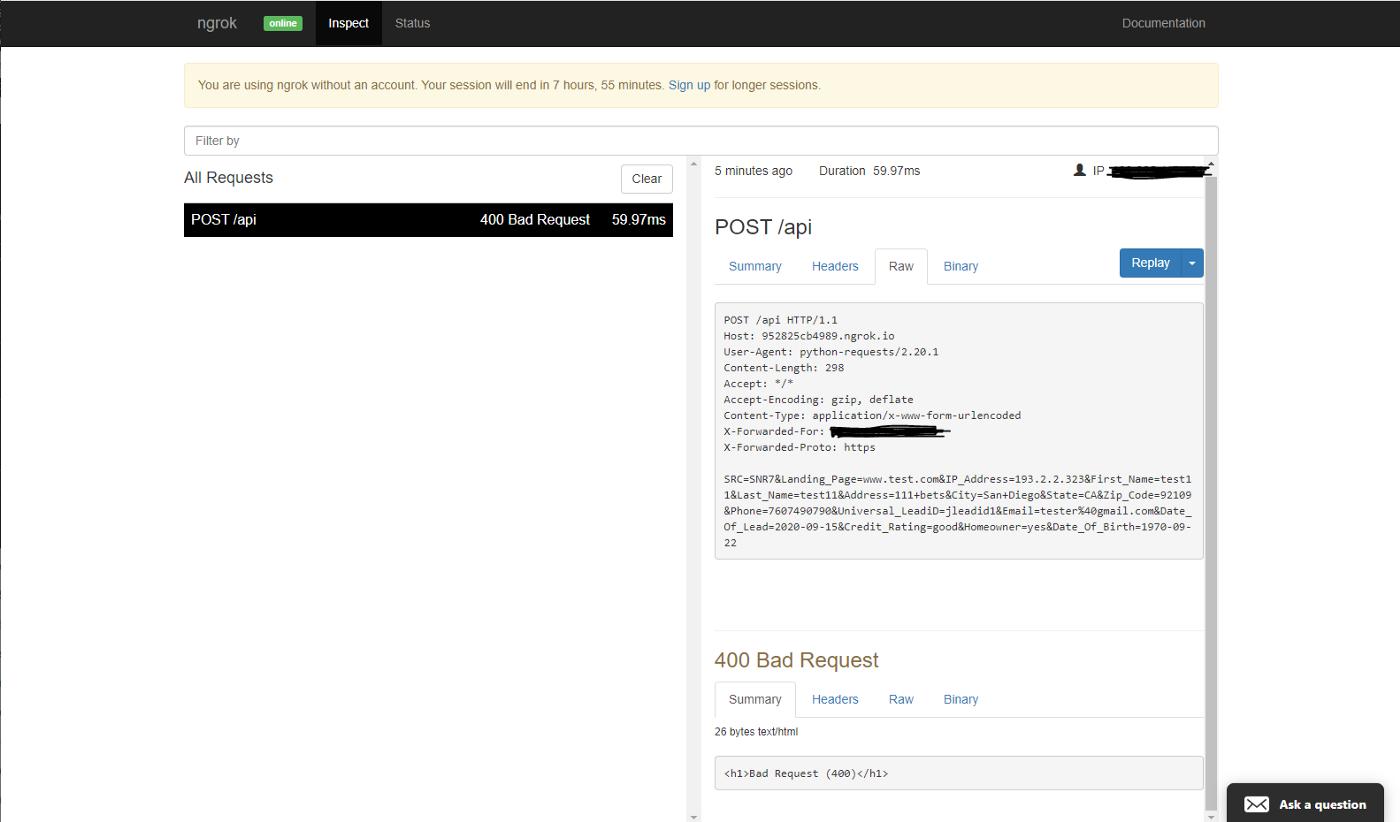
Task: Select the request Binary tab
Action: pos(960,266)
